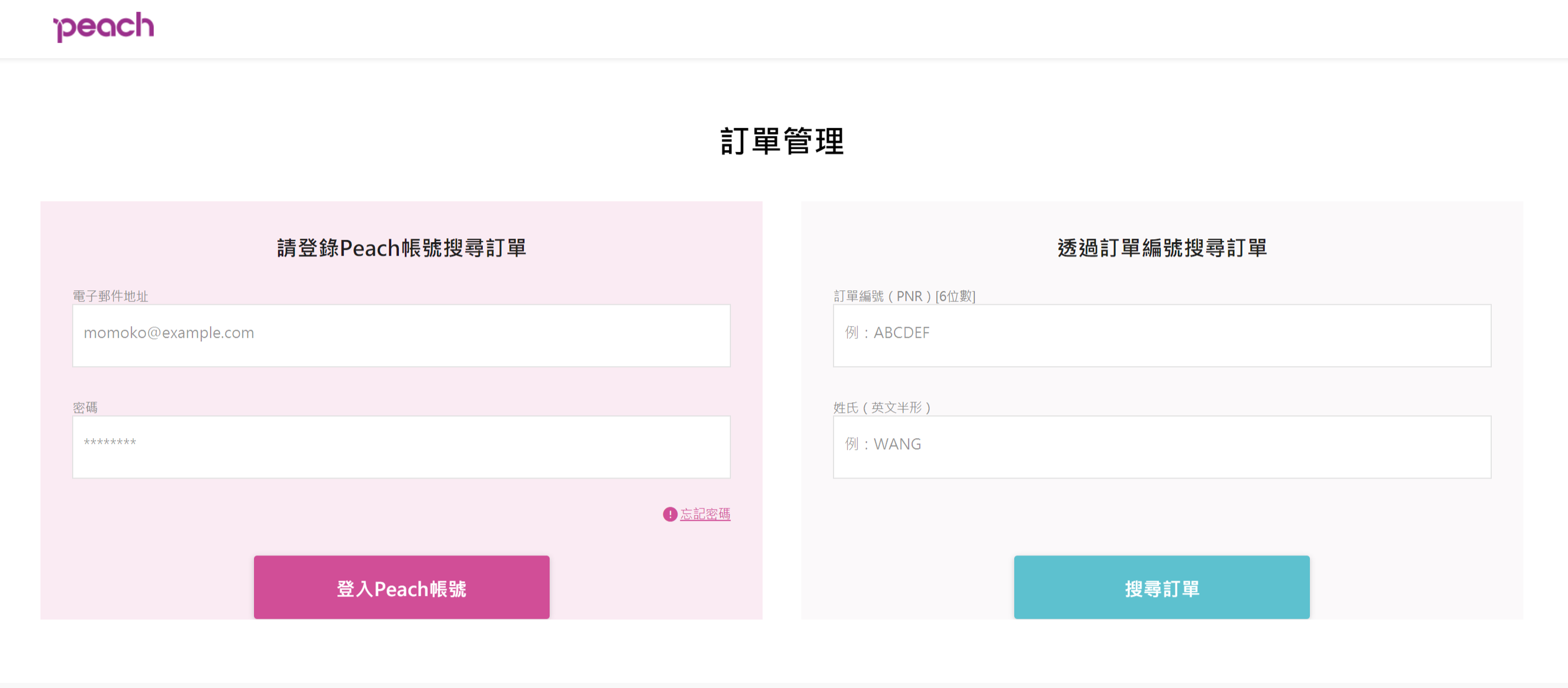Image resolution: width=1568 pixels, height=688 pixels.
Task: Click the 姓氏 (英文半形) label
Action: pos(882,407)
